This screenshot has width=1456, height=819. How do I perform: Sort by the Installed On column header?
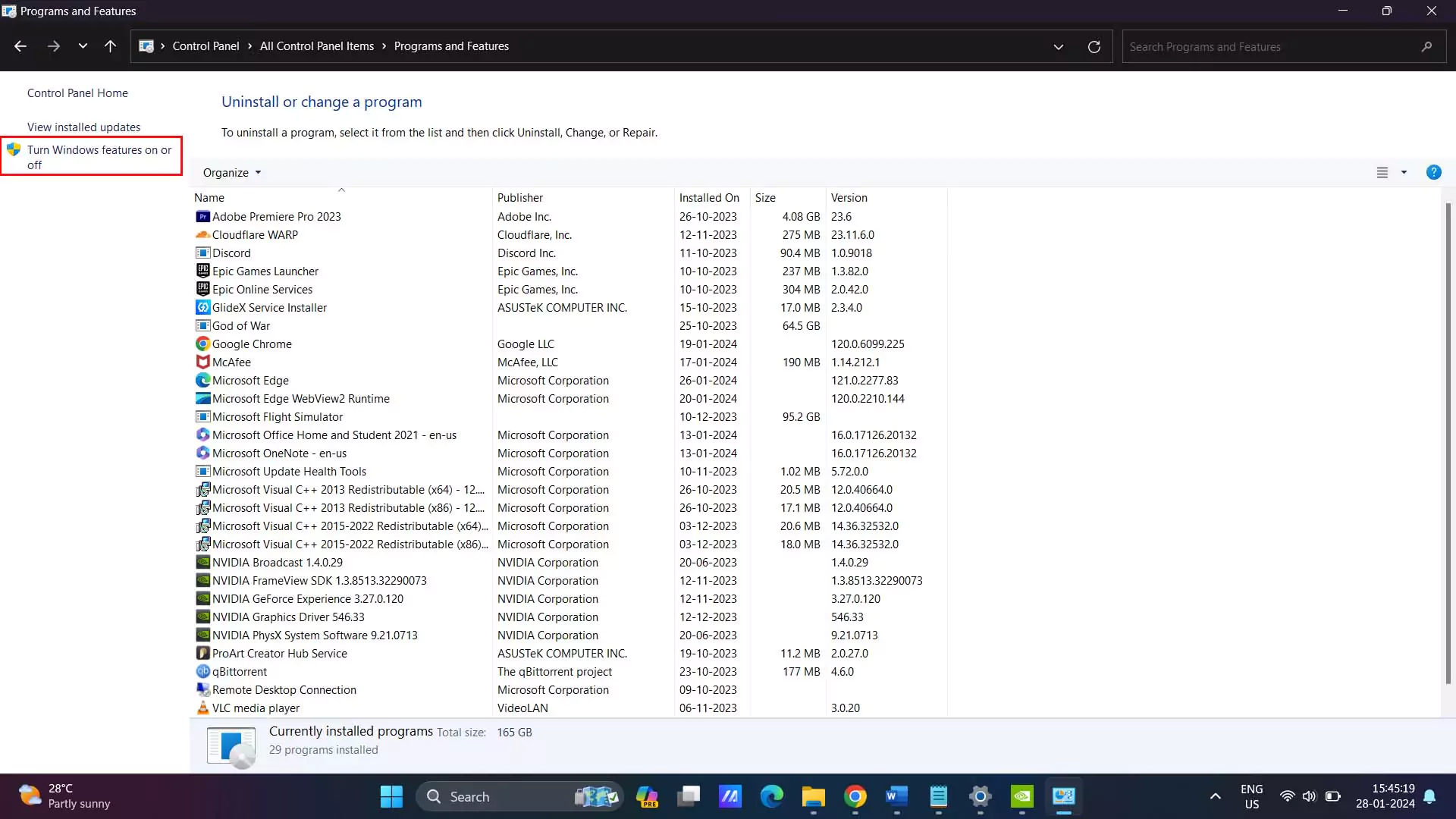coord(712,198)
